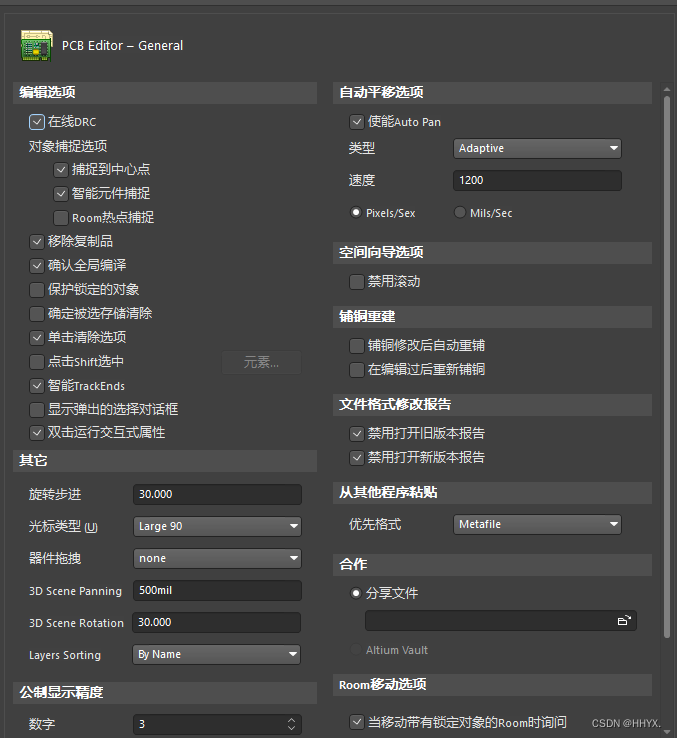
Task: Toggle the 在线DRC checkbox
Action: [37, 122]
